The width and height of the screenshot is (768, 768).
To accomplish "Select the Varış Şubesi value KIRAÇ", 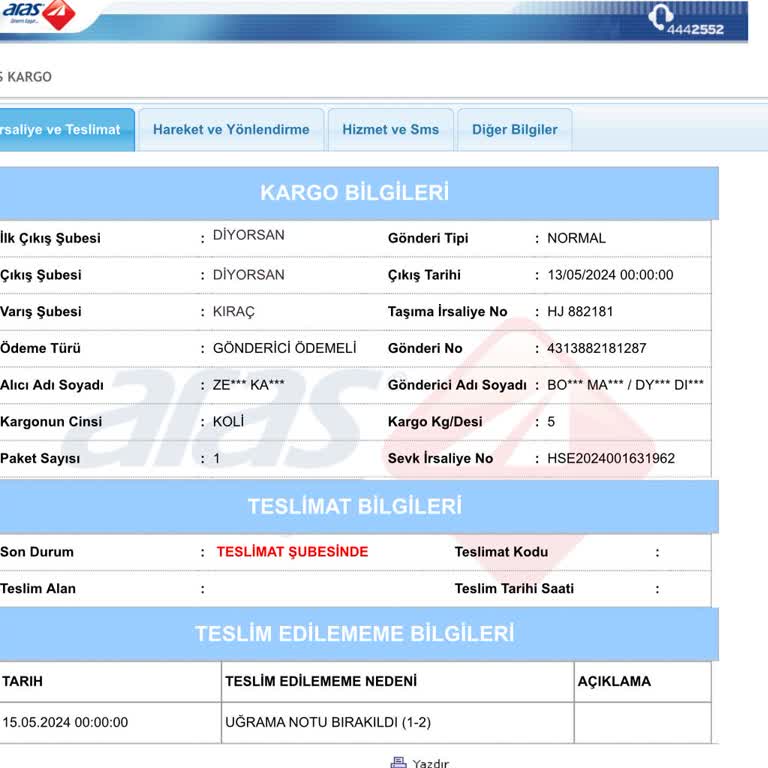I will tap(234, 312).
